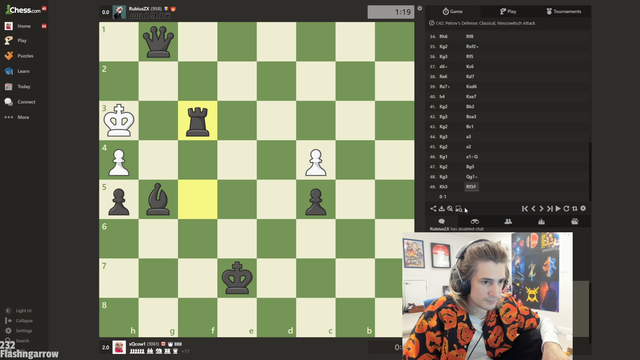Screen dimensions: 640x360
Task: Open Chess.com logo home link
Action: click(x=23, y=10)
